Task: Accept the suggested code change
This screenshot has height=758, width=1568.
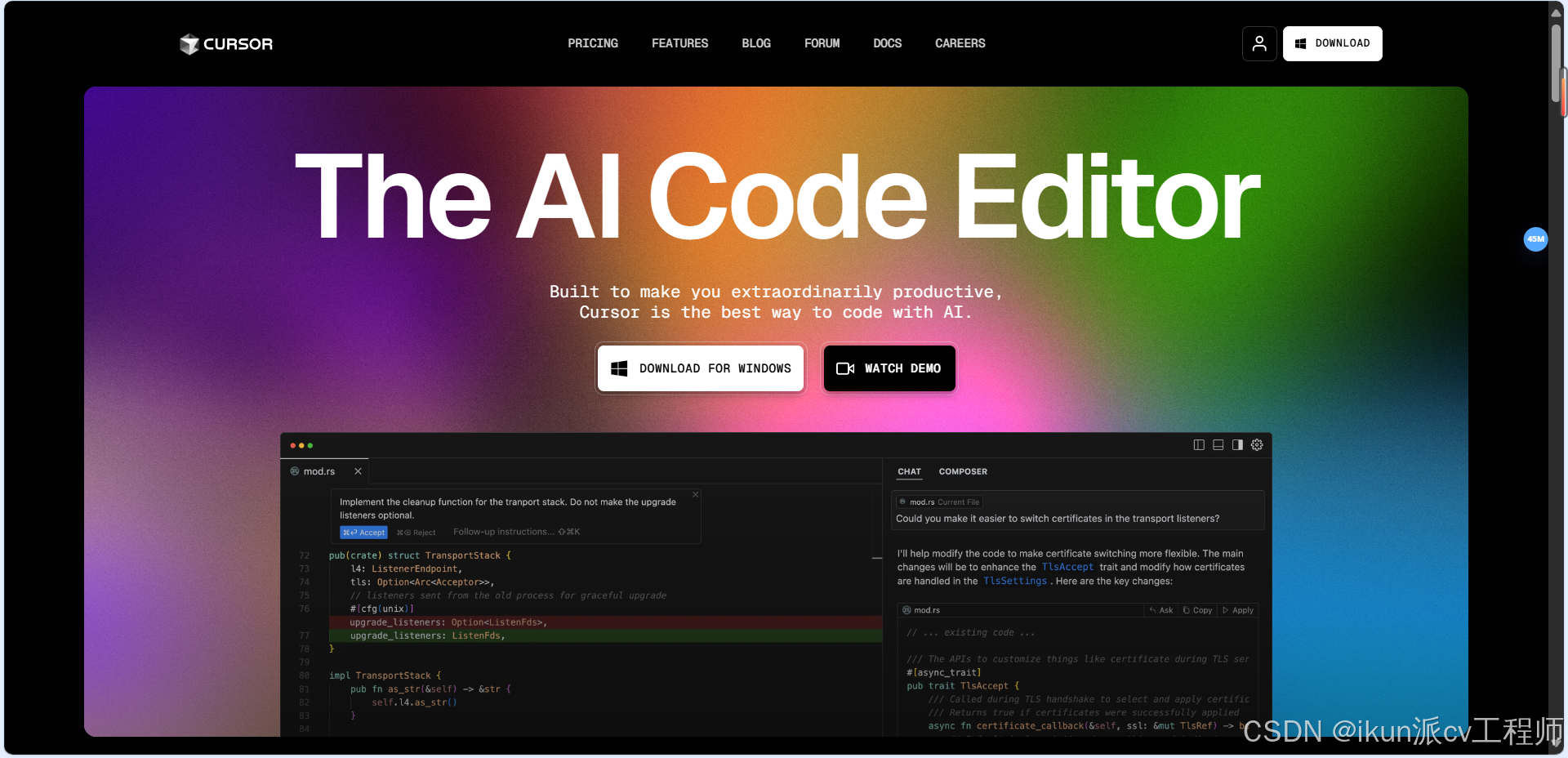Action: (363, 533)
